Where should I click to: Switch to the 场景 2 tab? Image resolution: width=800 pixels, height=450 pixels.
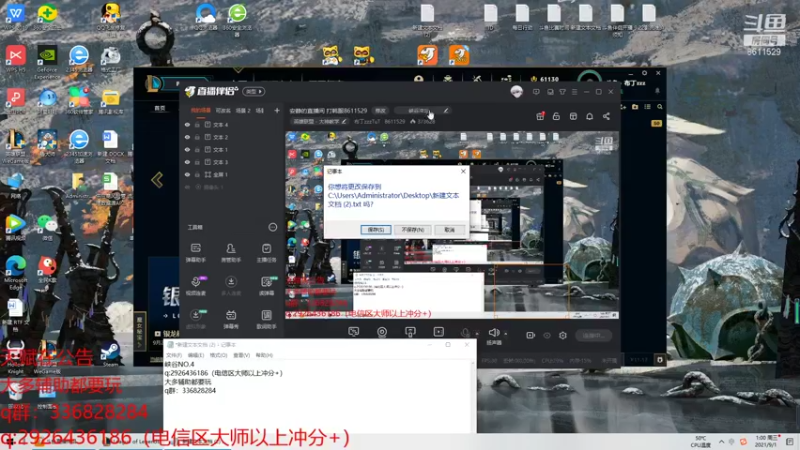tap(243, 110)
